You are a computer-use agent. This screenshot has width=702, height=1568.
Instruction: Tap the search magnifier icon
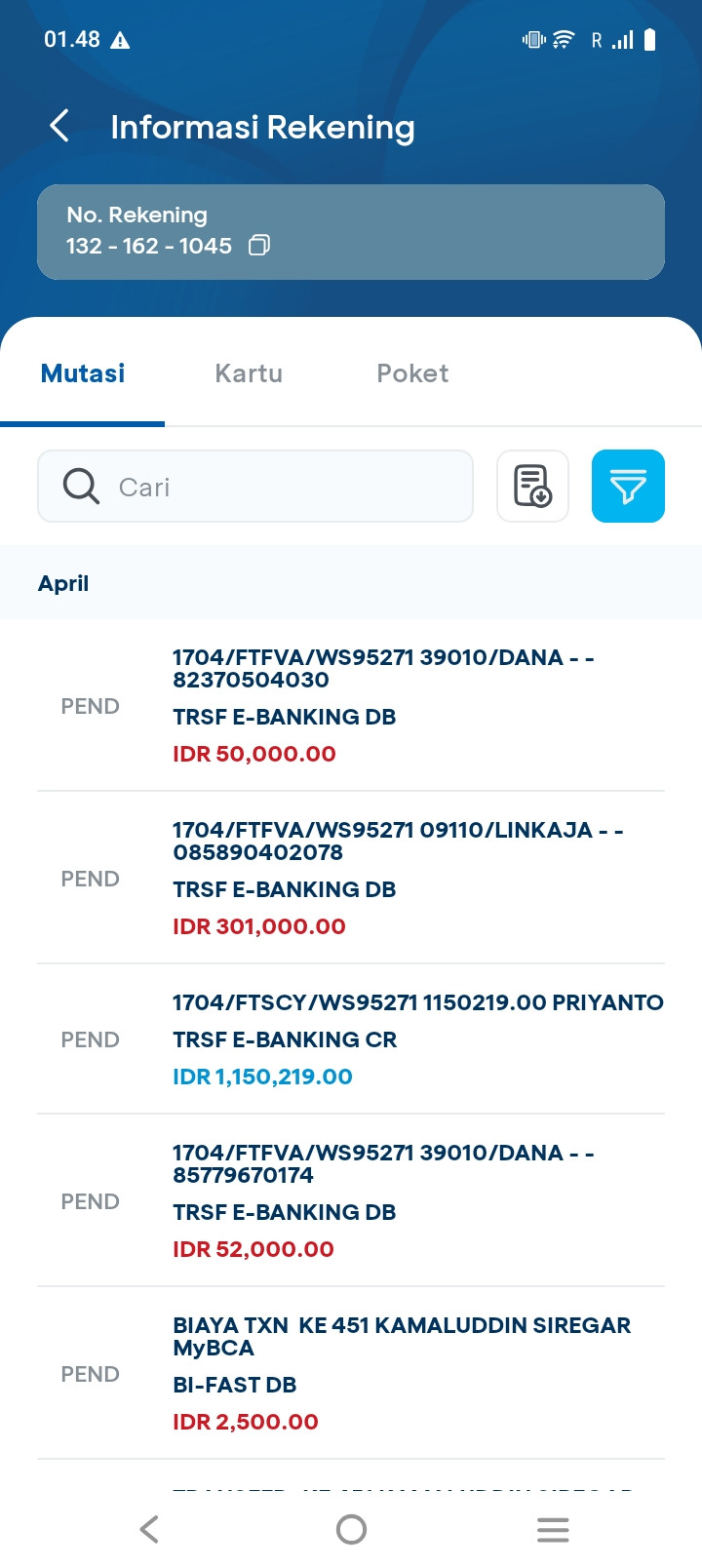pos(81,486)
